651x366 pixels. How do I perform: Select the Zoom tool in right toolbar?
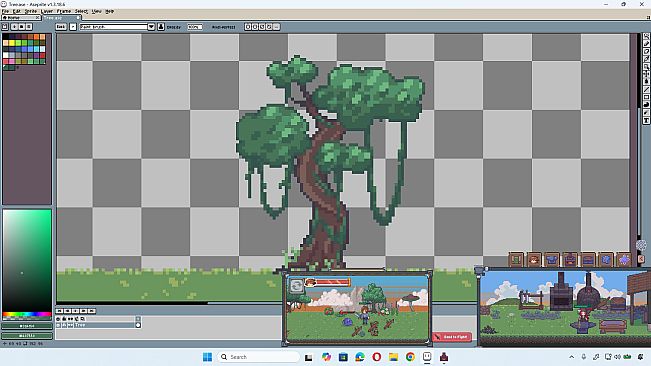(646, 66)
